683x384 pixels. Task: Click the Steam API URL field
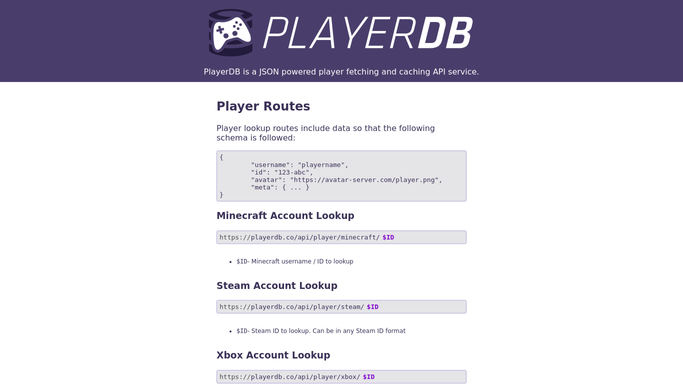[x=341, y=307]
